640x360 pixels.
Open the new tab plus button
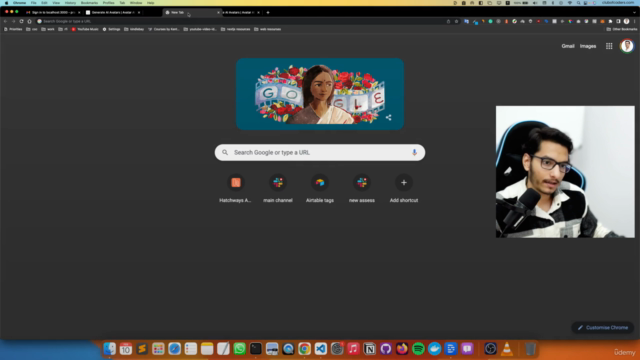(268, 12)
